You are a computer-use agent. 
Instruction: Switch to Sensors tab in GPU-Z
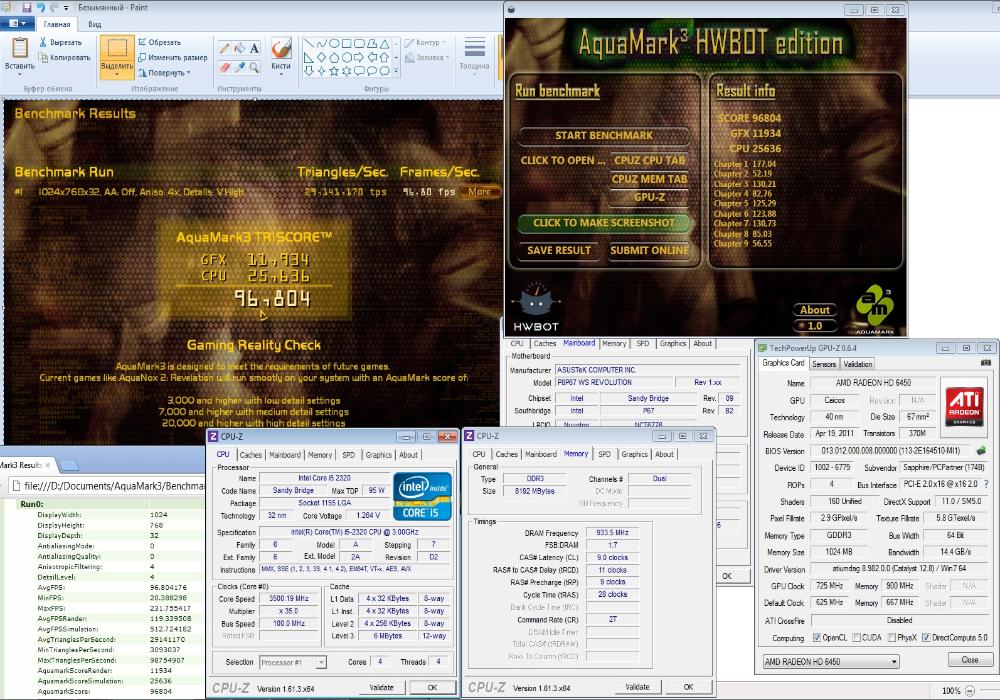[823, 364]
